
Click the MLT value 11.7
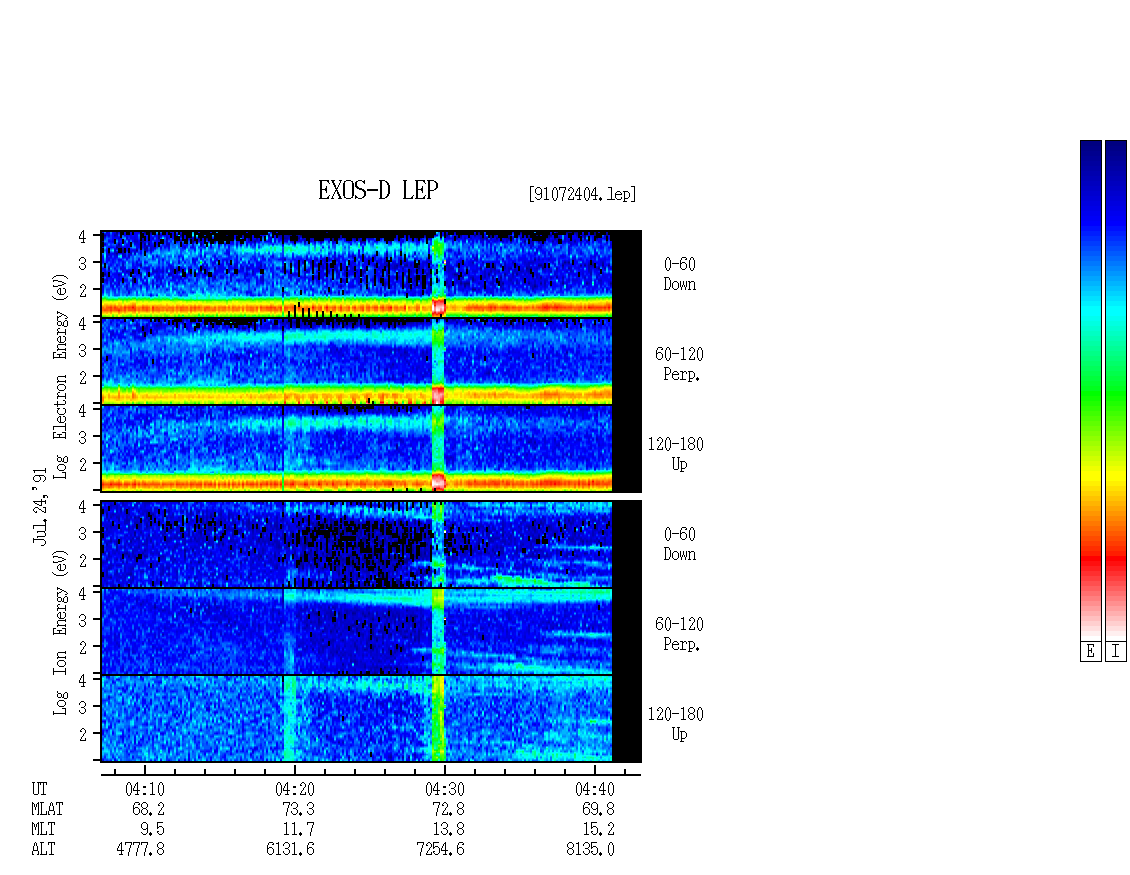[298, 830]
